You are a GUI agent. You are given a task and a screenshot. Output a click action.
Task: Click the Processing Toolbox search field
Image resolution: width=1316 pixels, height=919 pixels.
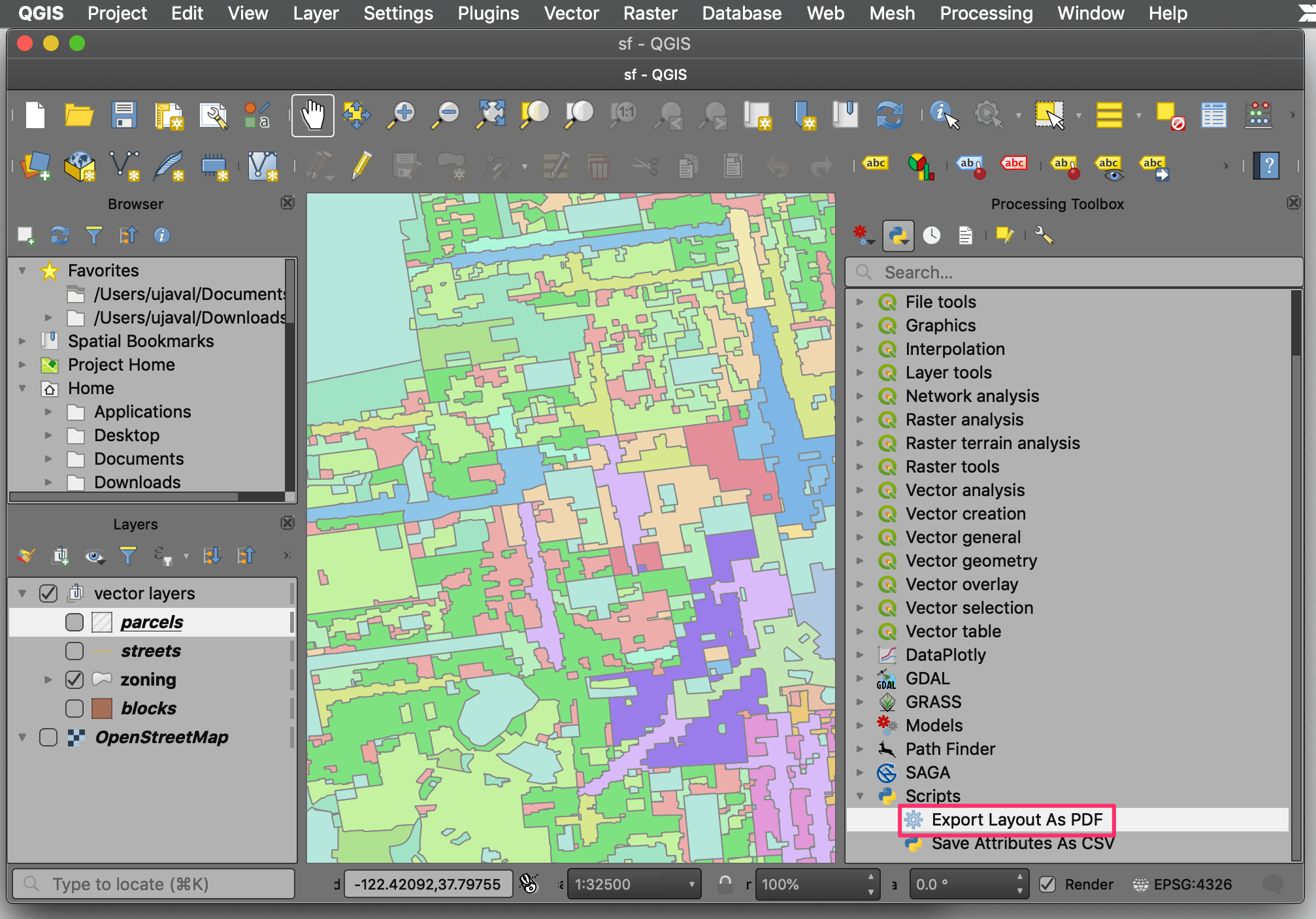pos(1074,273)
